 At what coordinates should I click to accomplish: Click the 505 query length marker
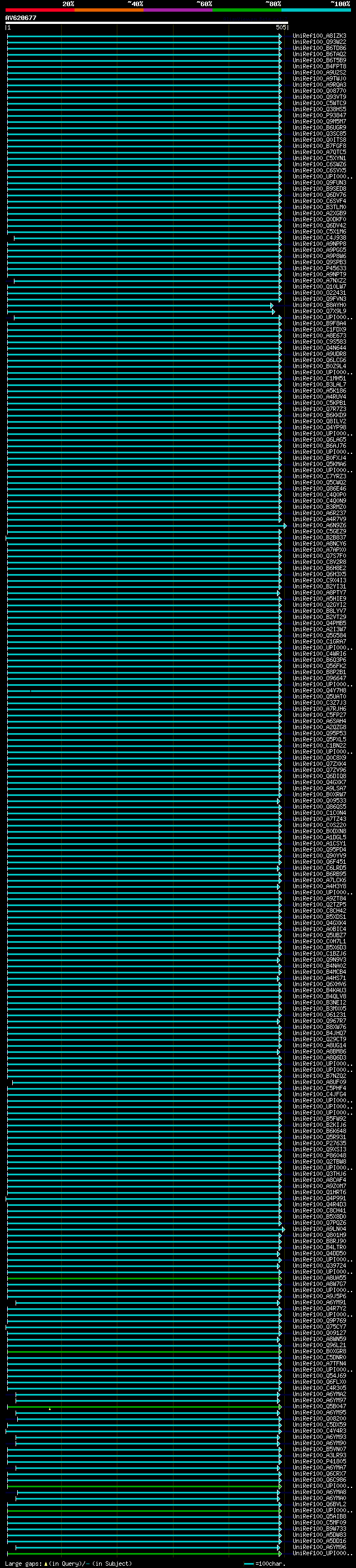[x=280, y=27]
